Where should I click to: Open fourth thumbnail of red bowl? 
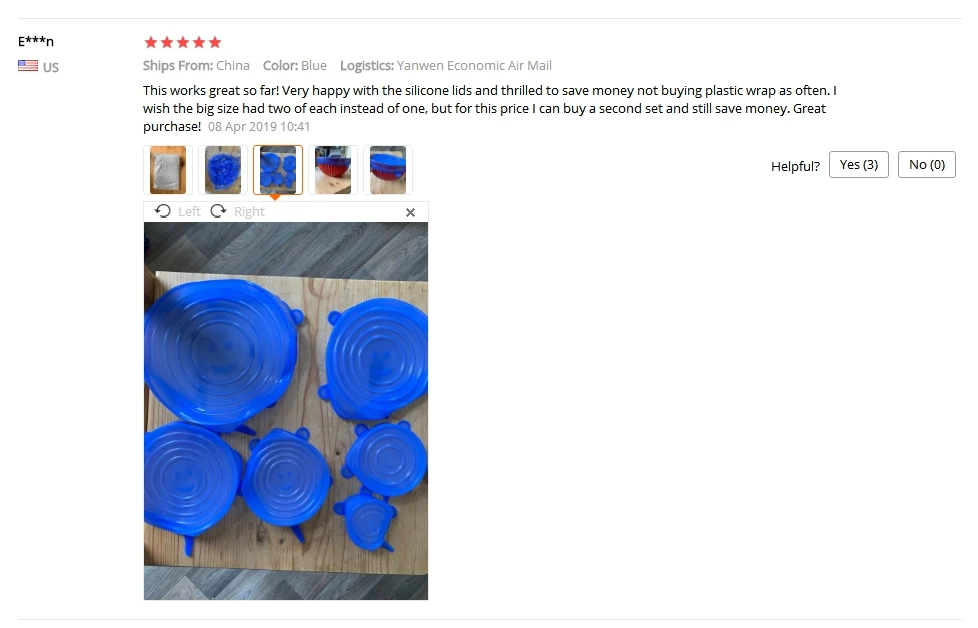(332, 170)
